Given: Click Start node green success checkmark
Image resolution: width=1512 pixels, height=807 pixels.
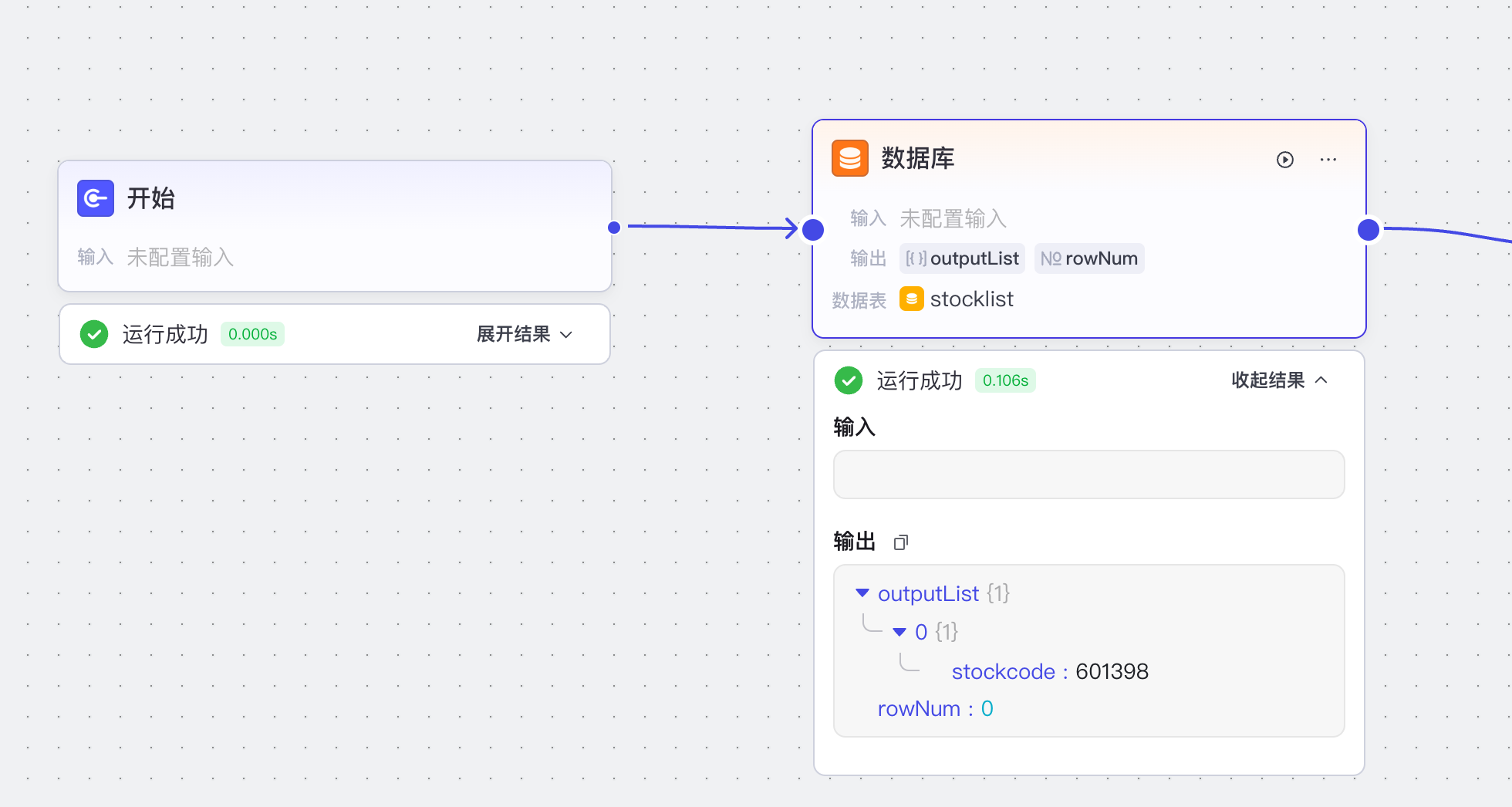Looking at the screenshot, I should point(94,334).
